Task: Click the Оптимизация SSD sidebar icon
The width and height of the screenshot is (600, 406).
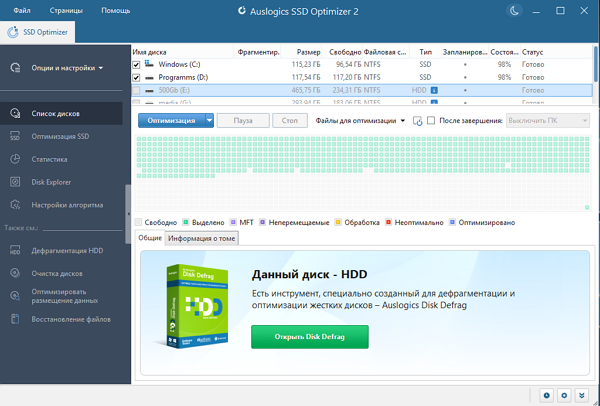Action: click(15, 136)
